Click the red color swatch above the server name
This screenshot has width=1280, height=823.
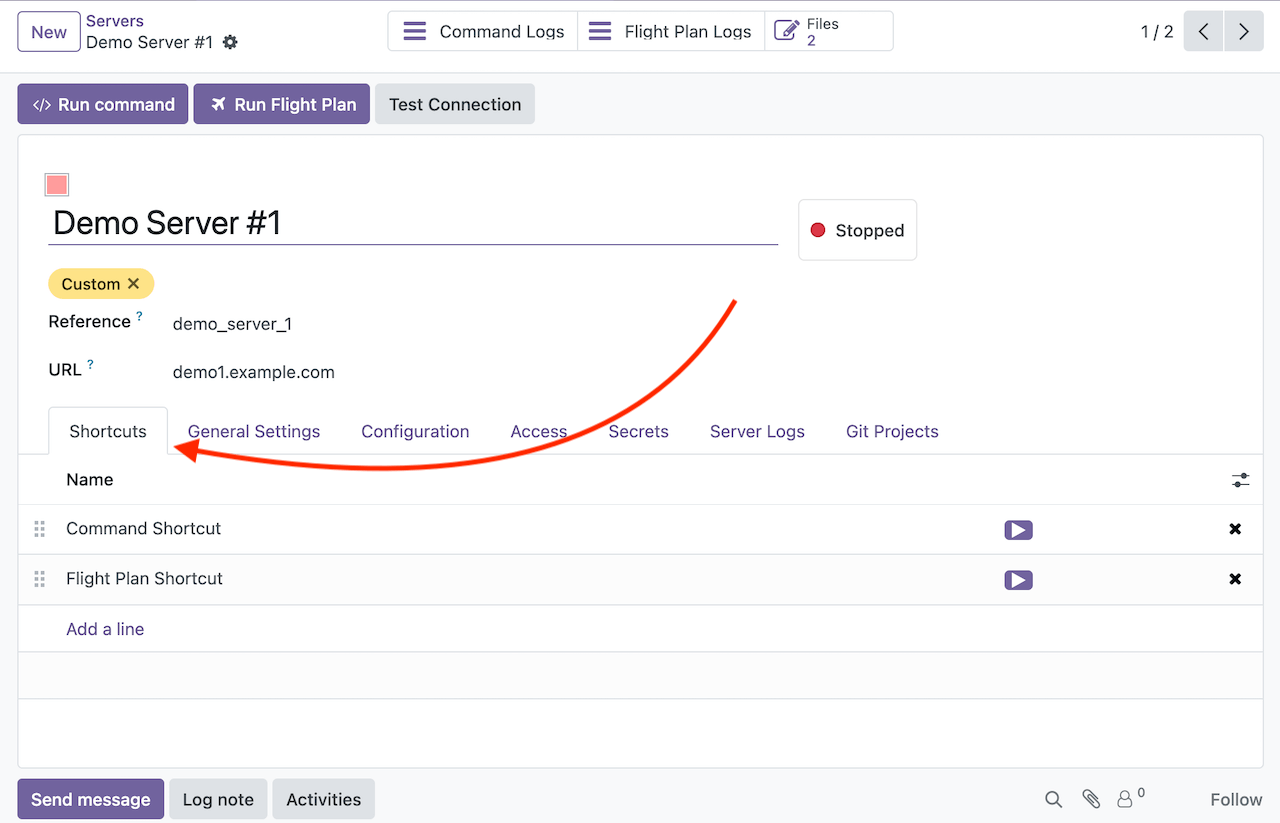[x=56, y=184]
